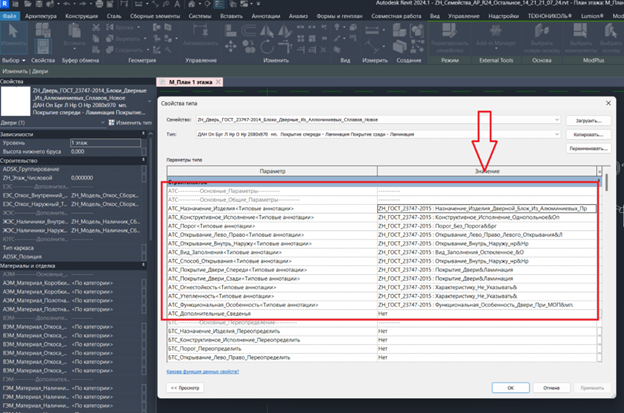Viewport: 624px width, 413px height.
Task: Open the properties help link below the table
Action: click(x=203, y=371)
